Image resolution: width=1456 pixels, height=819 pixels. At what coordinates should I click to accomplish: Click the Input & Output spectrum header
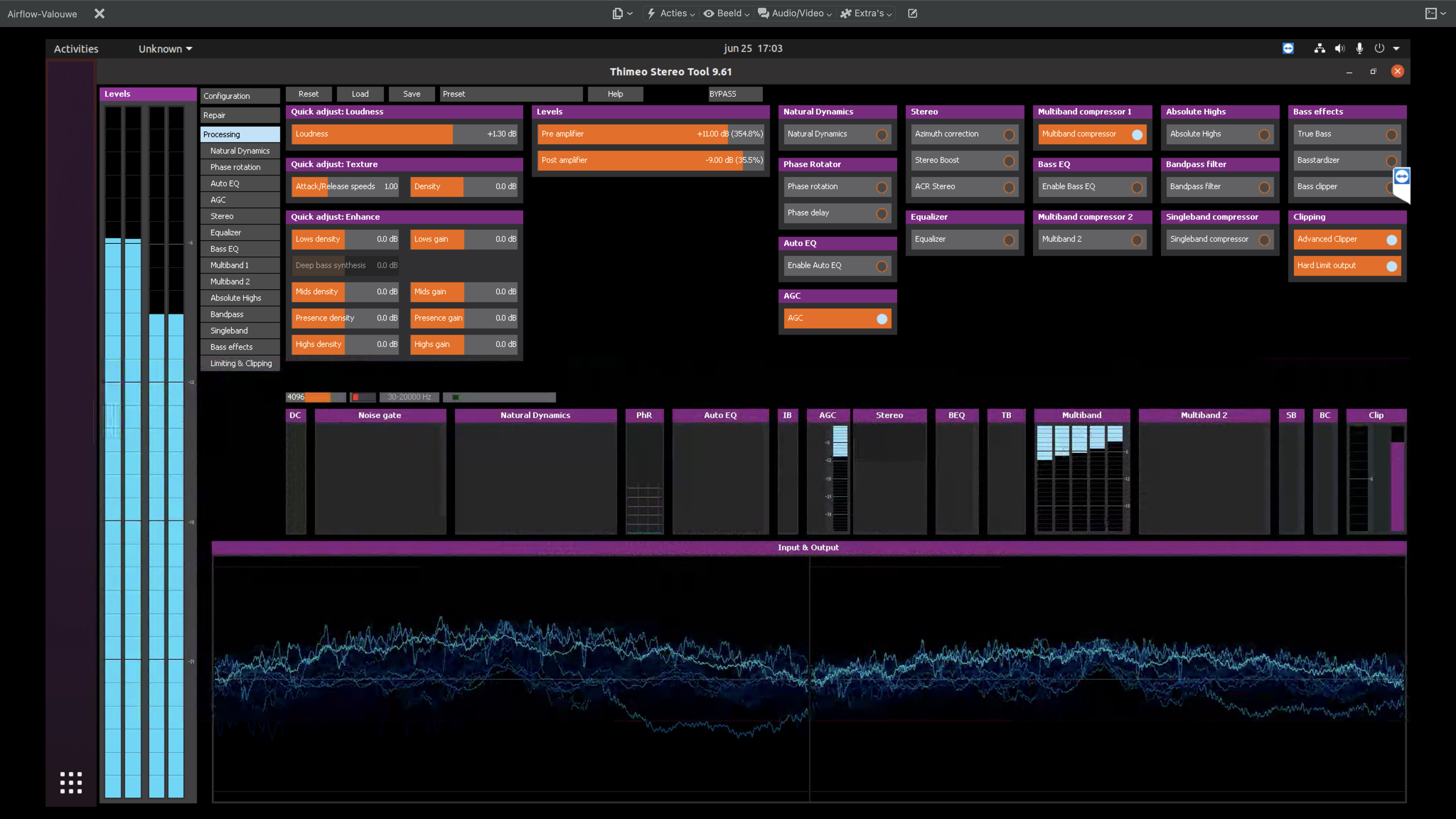(808, 547)
